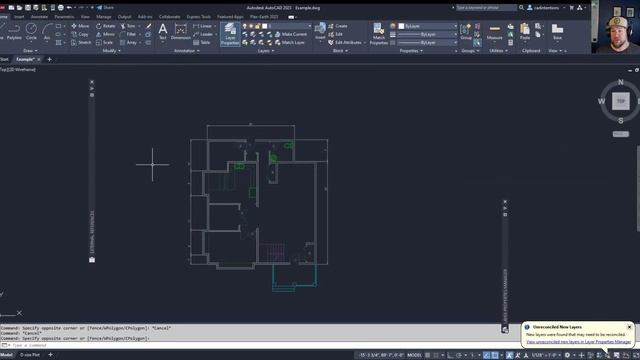The width and height of the screenshot is (640, 360).
Task: Toggle polar tracking in status bar
Action: click(459, 355)
